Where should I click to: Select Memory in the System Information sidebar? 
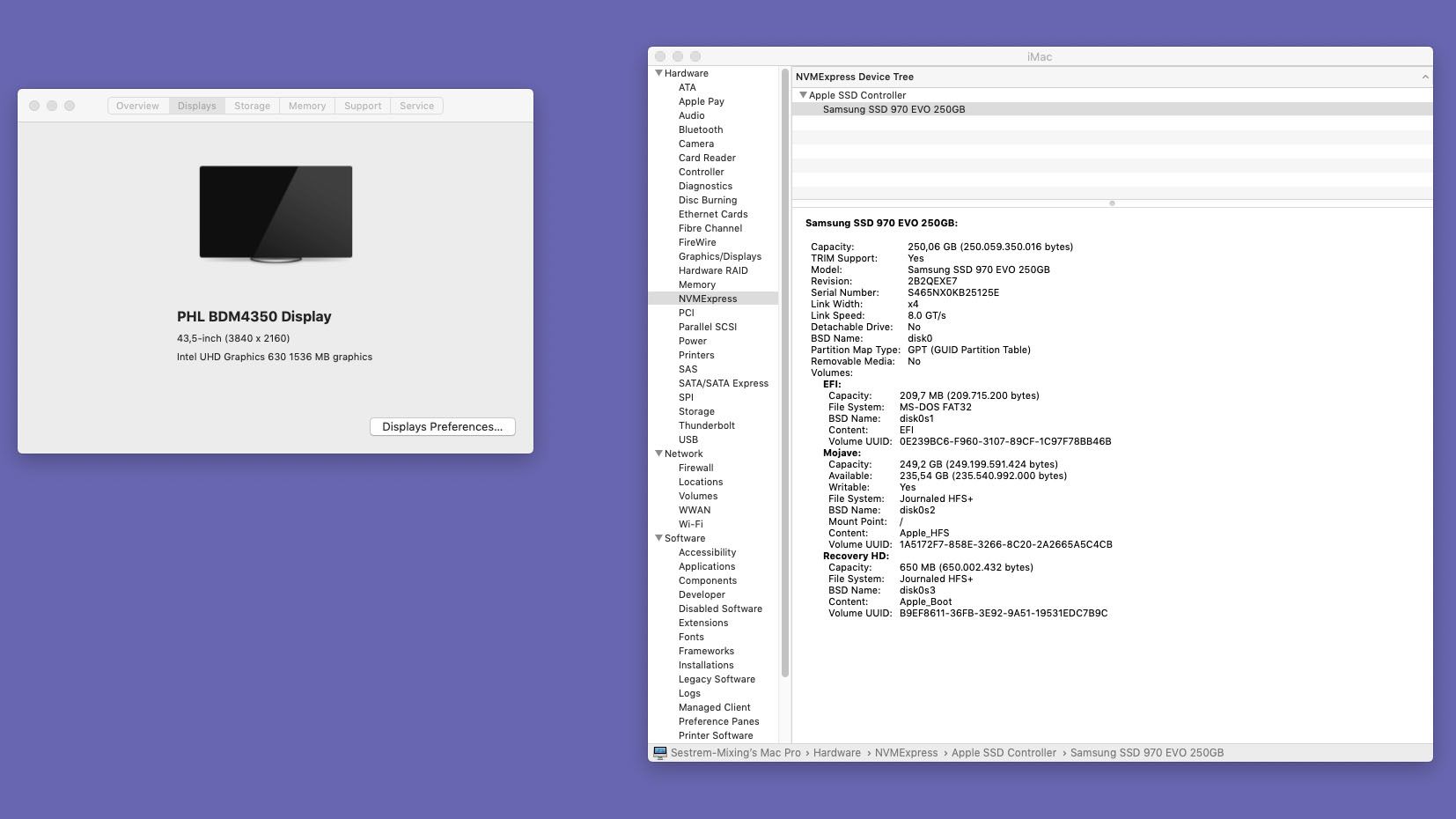(697, 284)
